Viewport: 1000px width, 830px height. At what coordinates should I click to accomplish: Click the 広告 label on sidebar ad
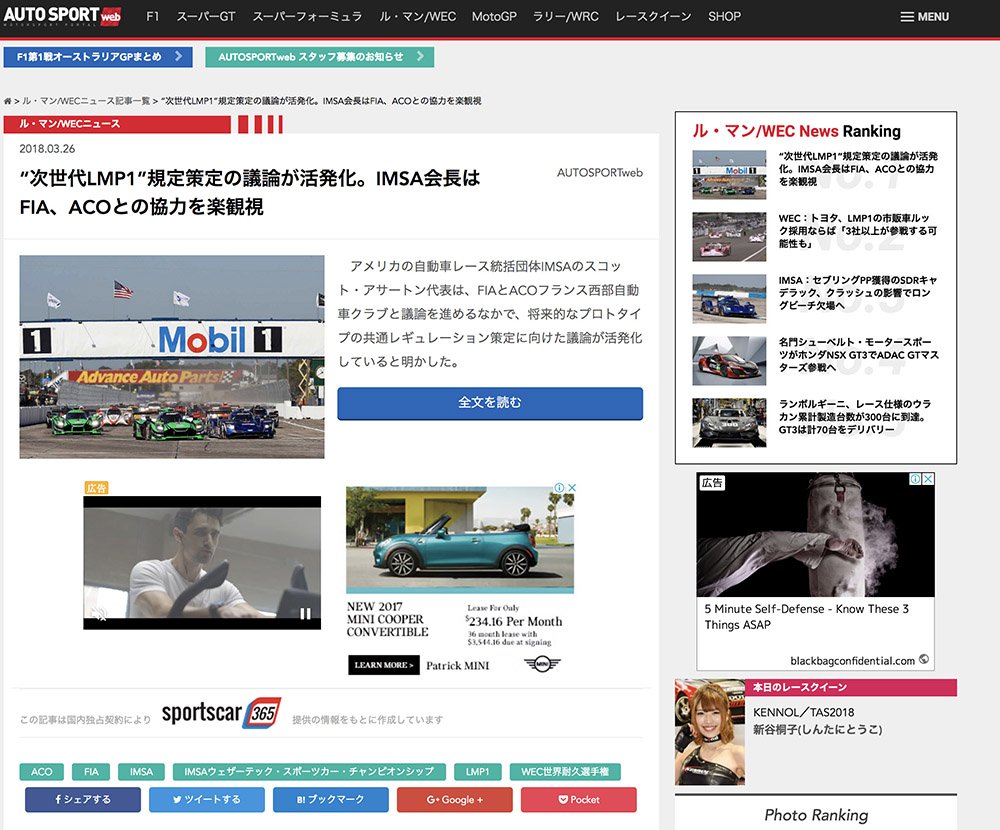click(x=712, y=483)
